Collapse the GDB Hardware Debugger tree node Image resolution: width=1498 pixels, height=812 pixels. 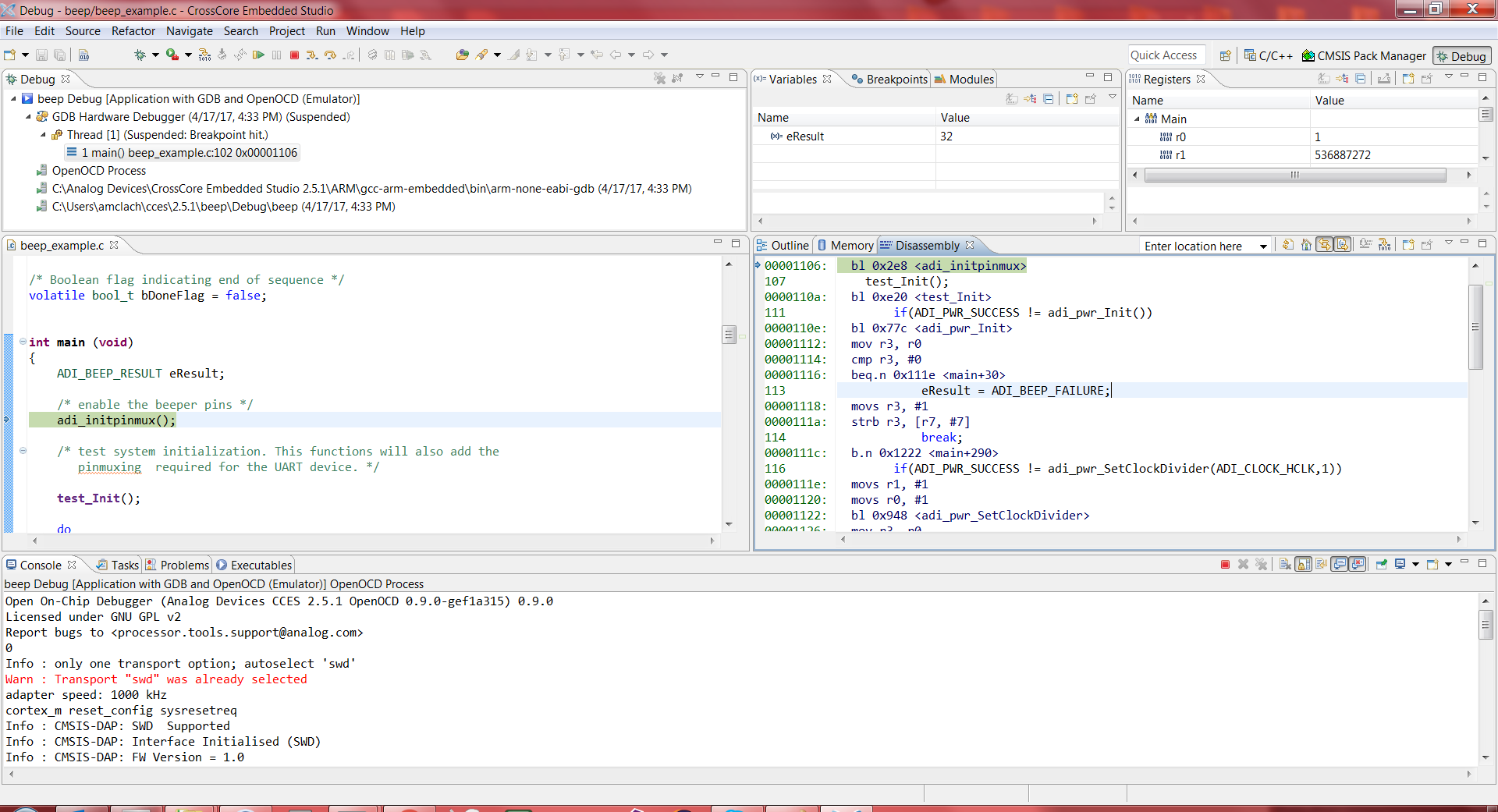pos(28,117)
